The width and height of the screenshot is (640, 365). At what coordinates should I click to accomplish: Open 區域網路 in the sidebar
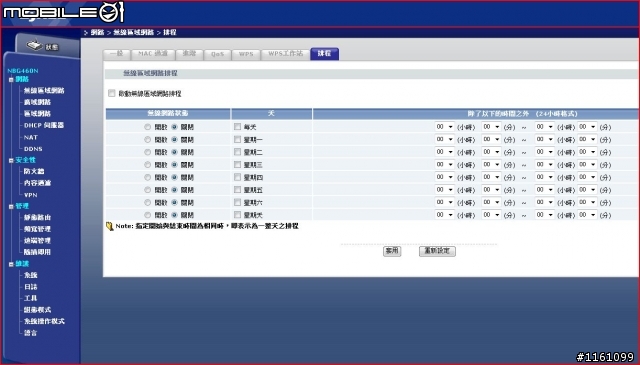[x=37, y=114]
